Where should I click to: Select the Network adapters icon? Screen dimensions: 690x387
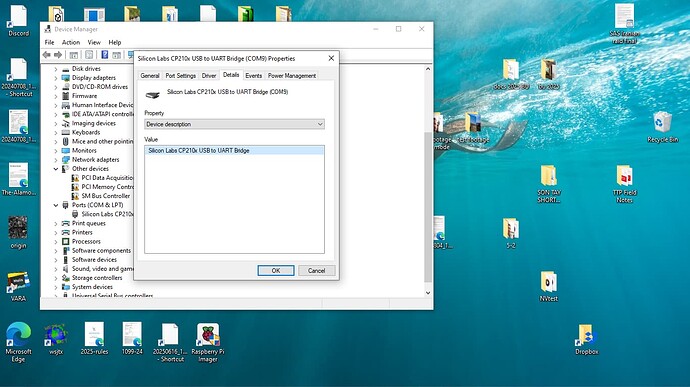pyautogui.click(x=66, y=160)
